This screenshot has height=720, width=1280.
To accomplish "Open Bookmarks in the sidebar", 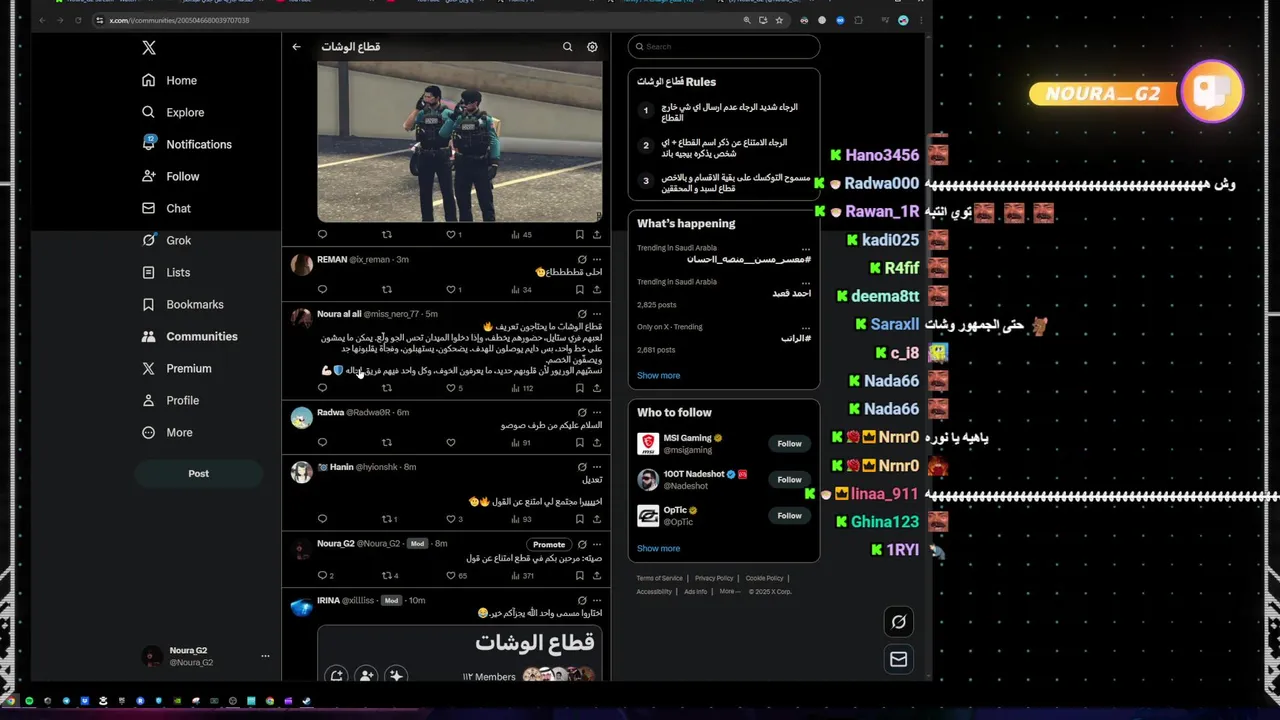I will tap(182, 304).
